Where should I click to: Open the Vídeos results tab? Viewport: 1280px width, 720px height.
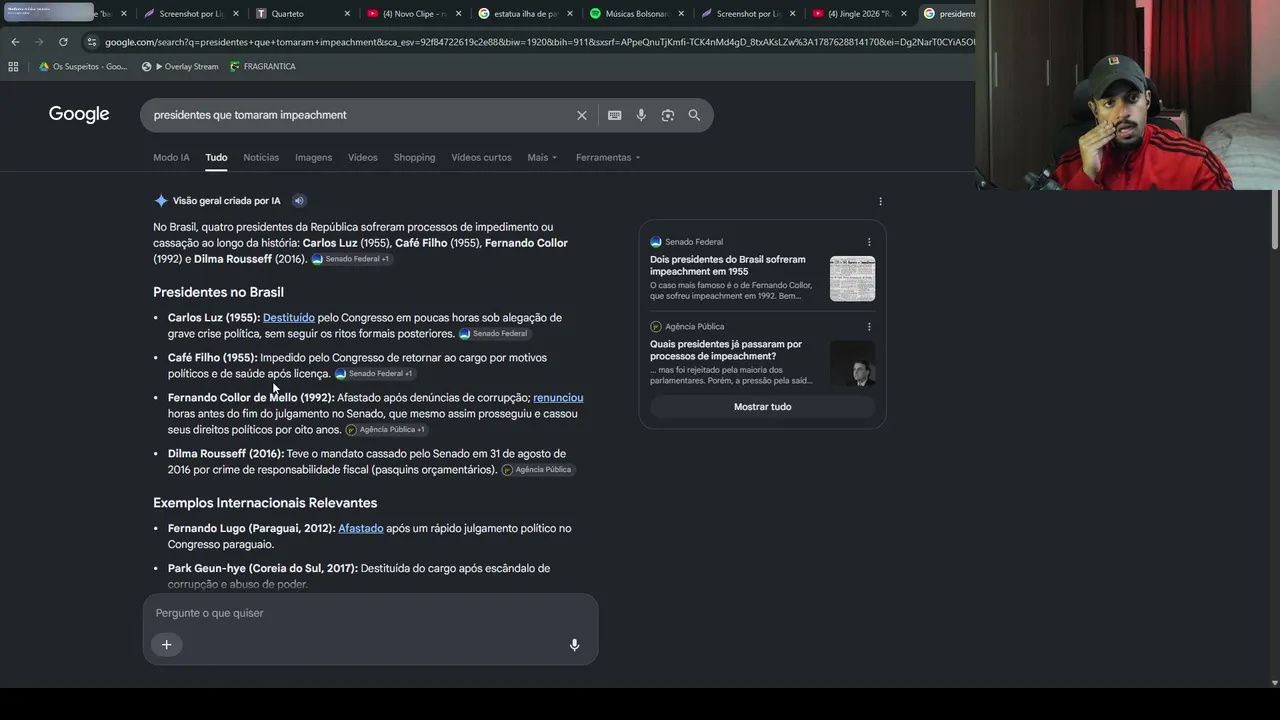(363, 158)
